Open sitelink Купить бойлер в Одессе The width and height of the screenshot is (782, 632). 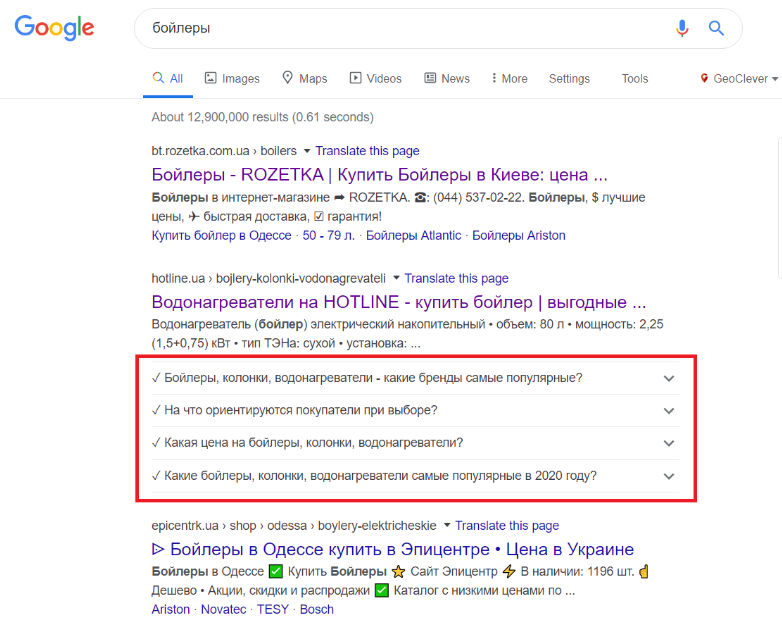point(221,235)
